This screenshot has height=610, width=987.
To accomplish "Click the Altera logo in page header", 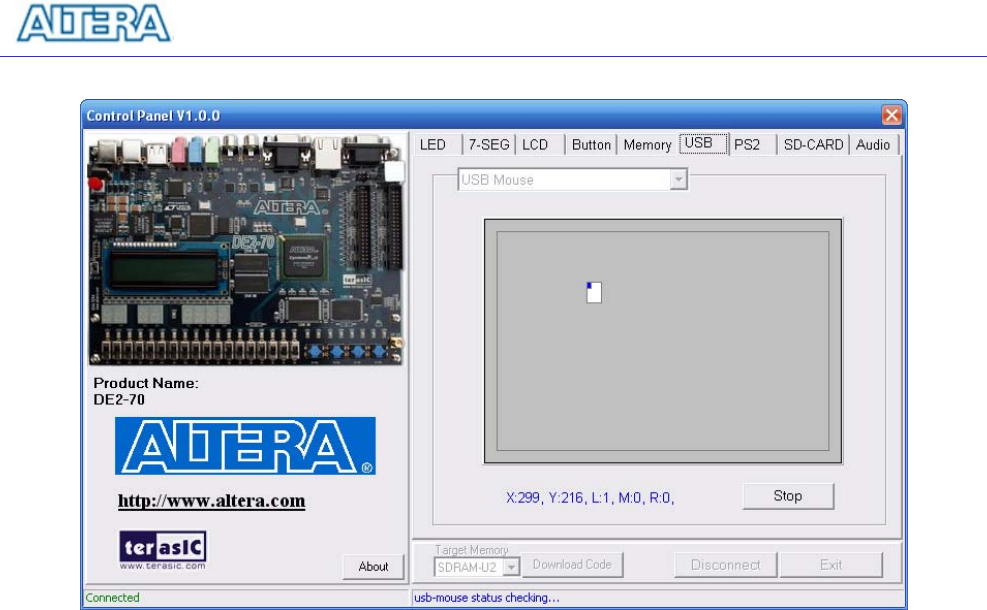I will (x=94, y=24).
